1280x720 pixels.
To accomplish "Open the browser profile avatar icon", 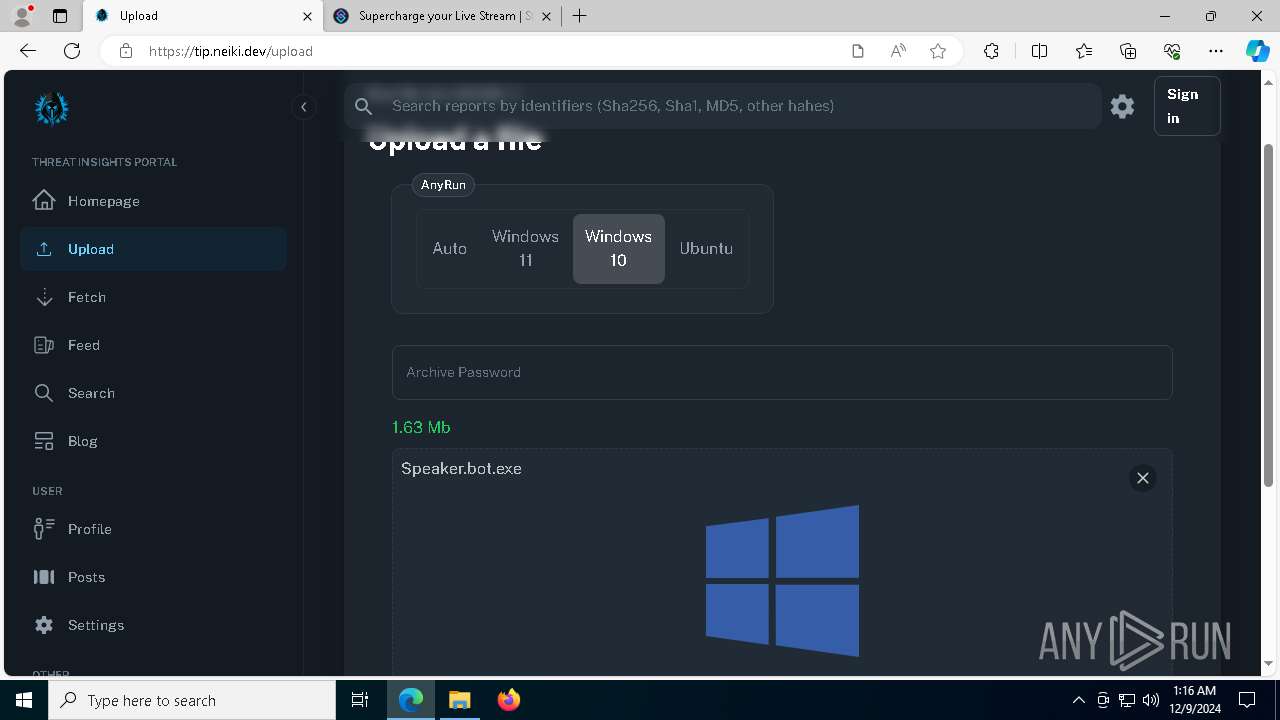I will tap(22, 16).
